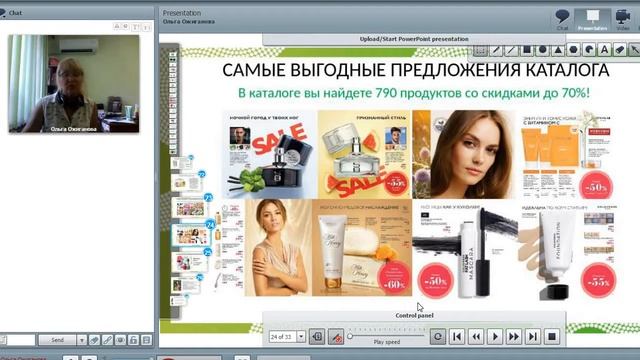This screenshot has height=360, width=640.
Task: Toggle the chat lock icon
Action: [x=133, y=340]
